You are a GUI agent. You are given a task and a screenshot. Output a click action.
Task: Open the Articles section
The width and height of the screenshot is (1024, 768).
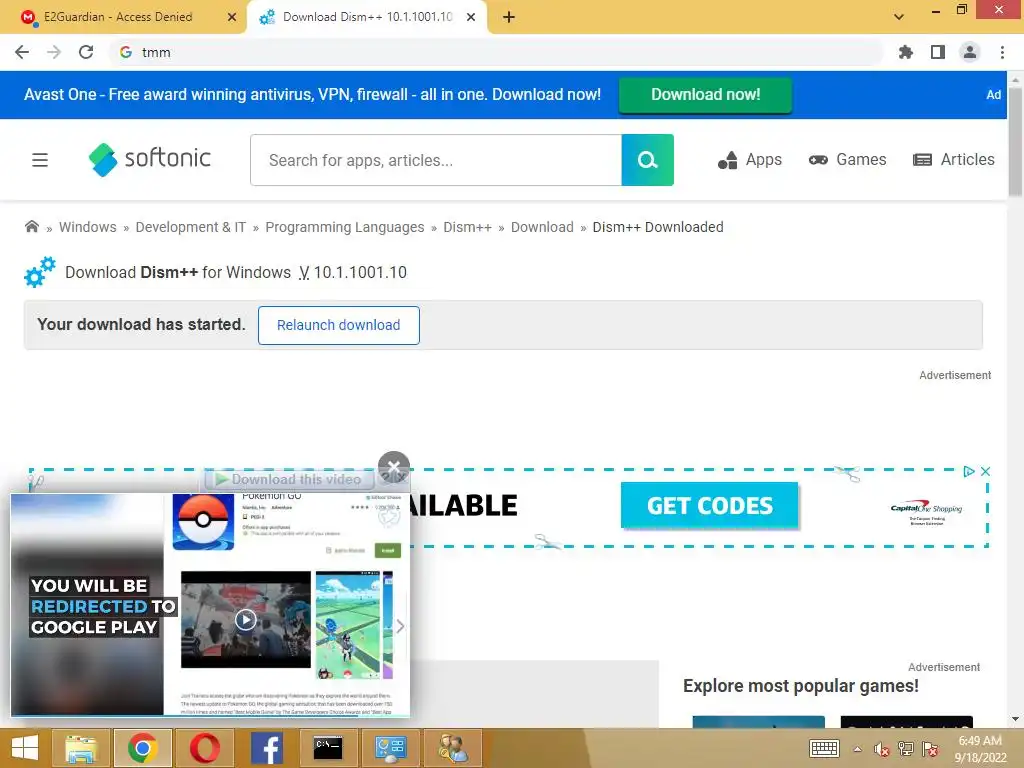pos(953,159)
